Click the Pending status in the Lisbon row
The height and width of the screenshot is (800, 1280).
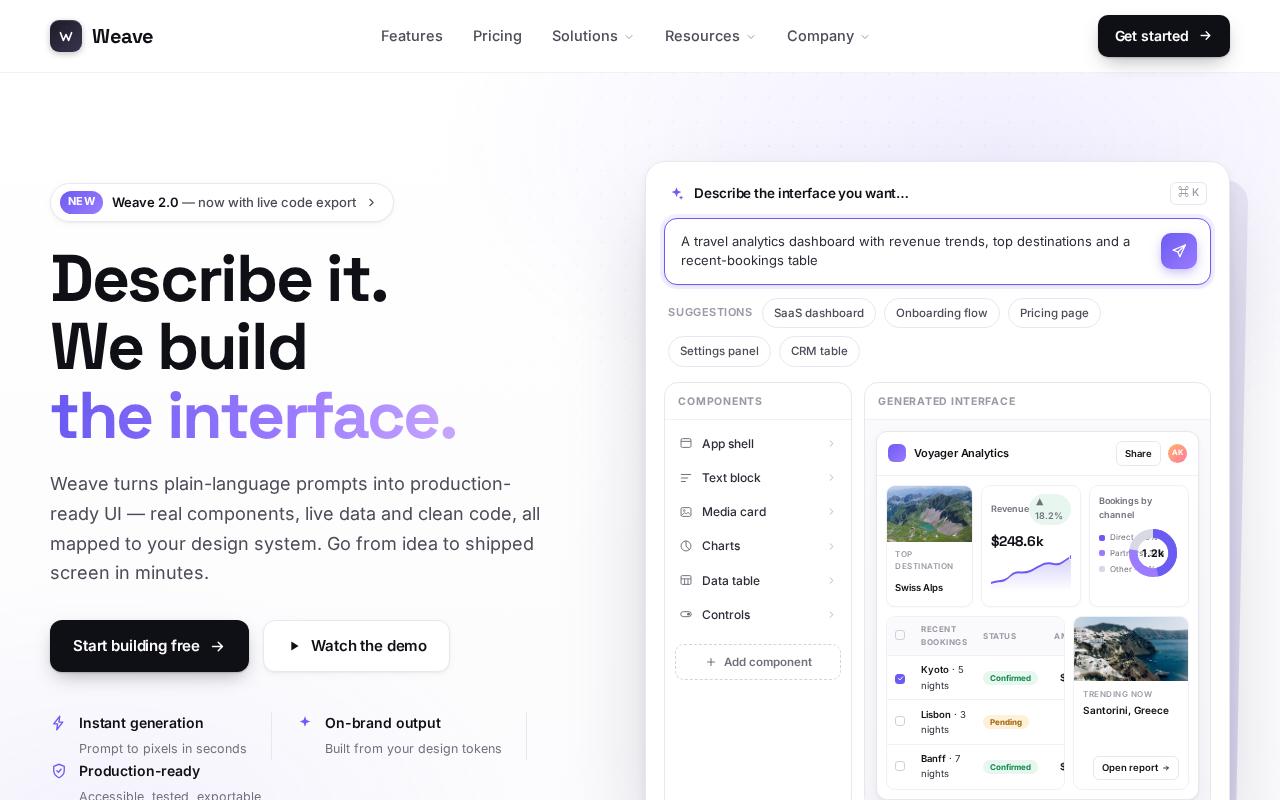click(x=1006, y=722)
